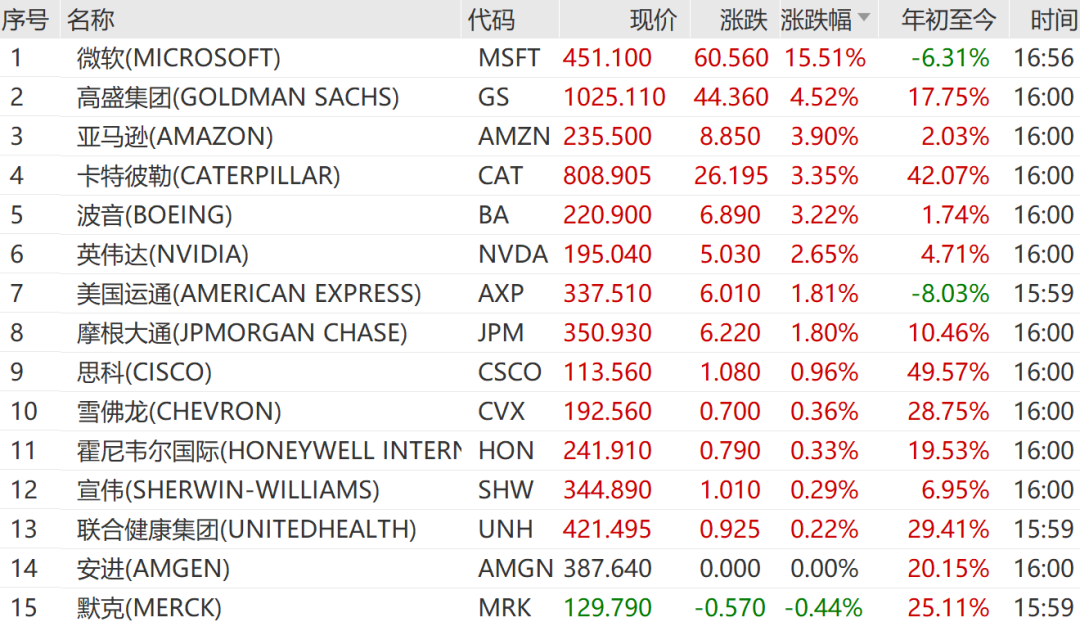This screenshot has width=1080, height=622.
Task: Sort by the 年初至今 column header
Action: point(948,19)
